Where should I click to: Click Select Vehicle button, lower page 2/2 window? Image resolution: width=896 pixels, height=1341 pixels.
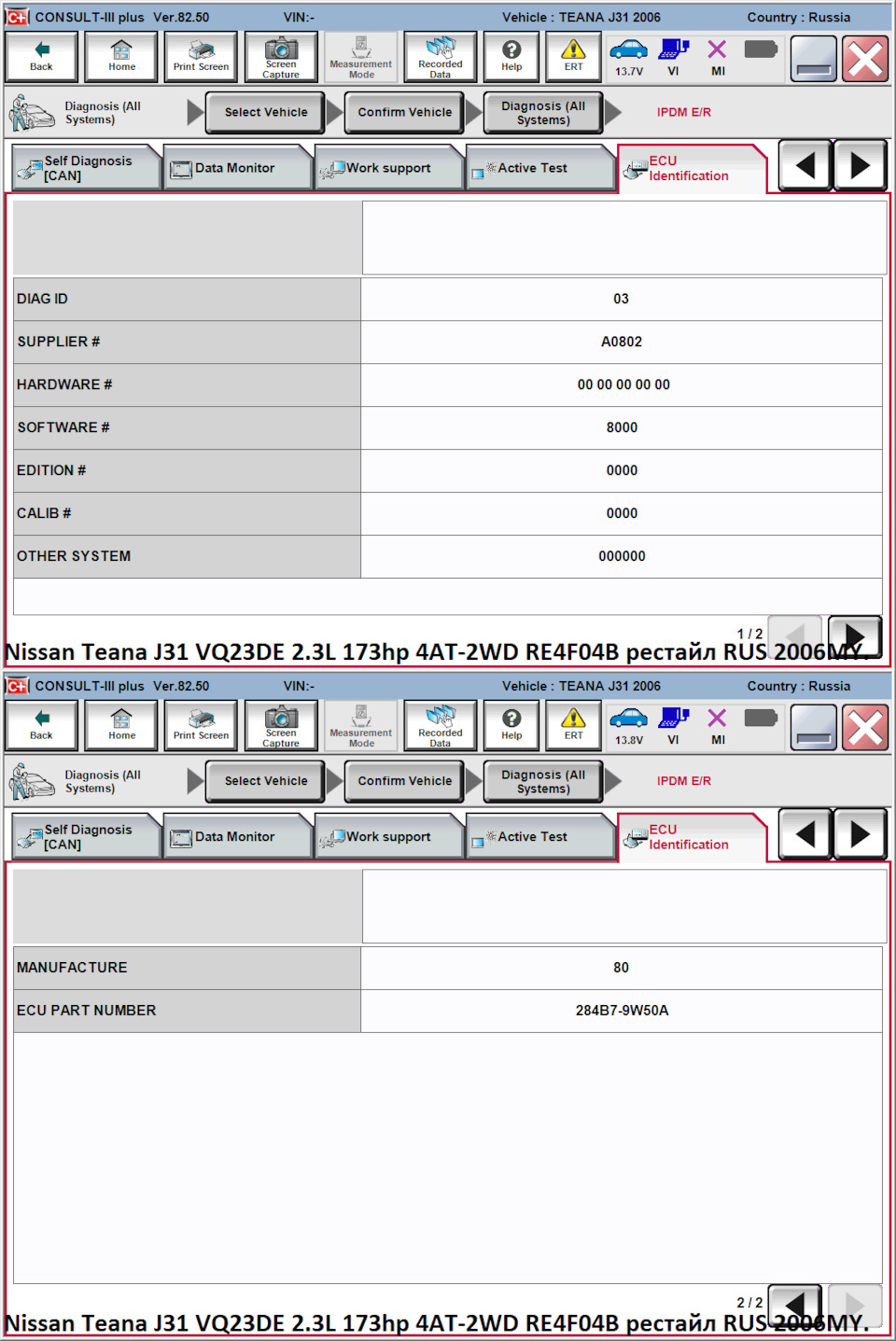pyautogui.click(x=265, y=781)
